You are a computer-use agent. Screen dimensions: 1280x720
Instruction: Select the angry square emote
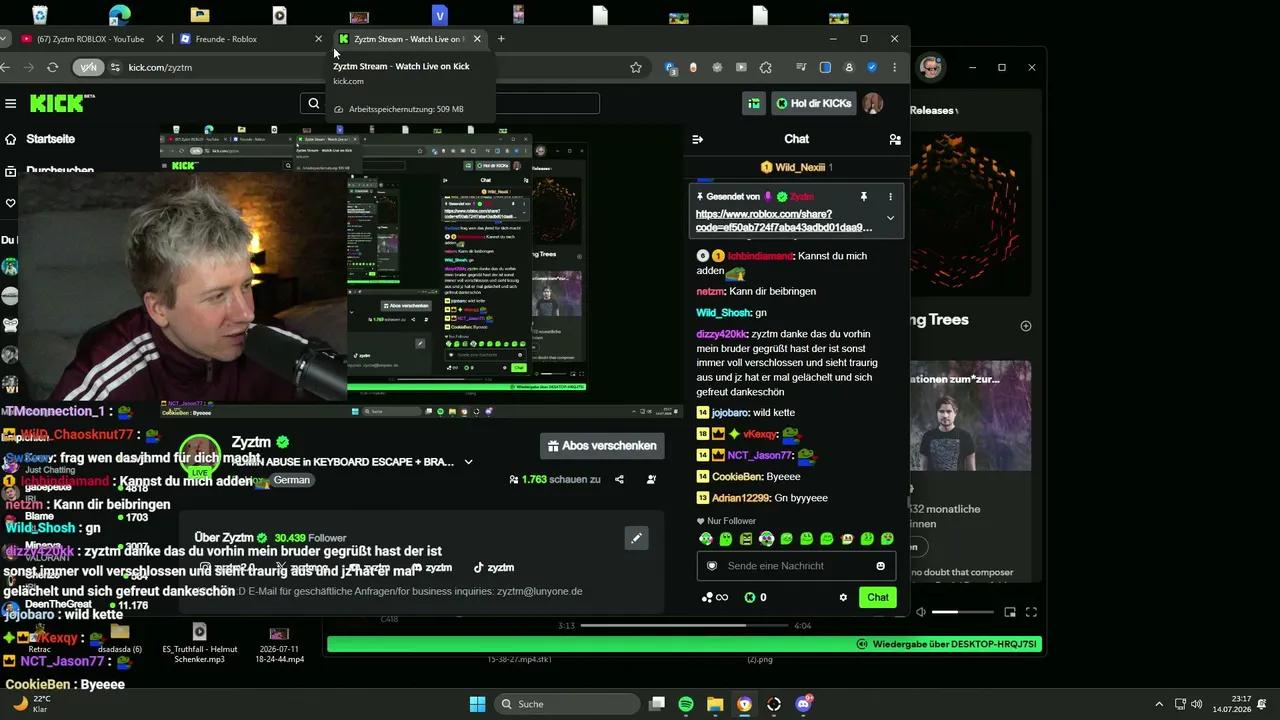[x=746, y=539]
